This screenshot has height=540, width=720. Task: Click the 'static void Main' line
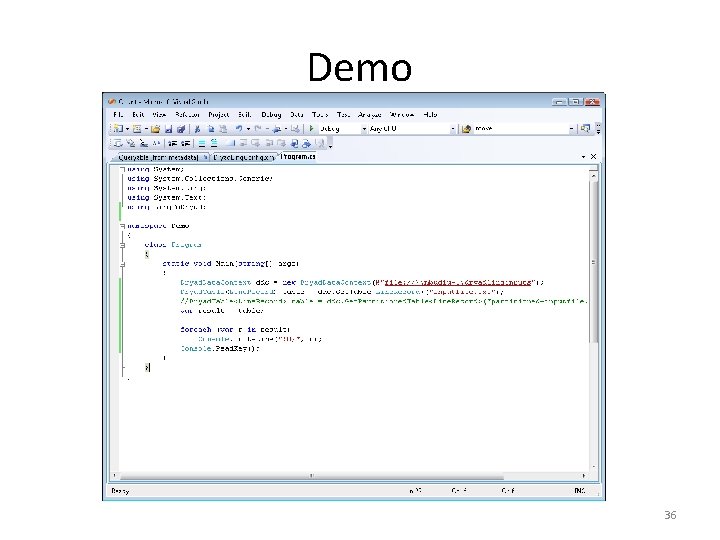(x=231, y=264)
